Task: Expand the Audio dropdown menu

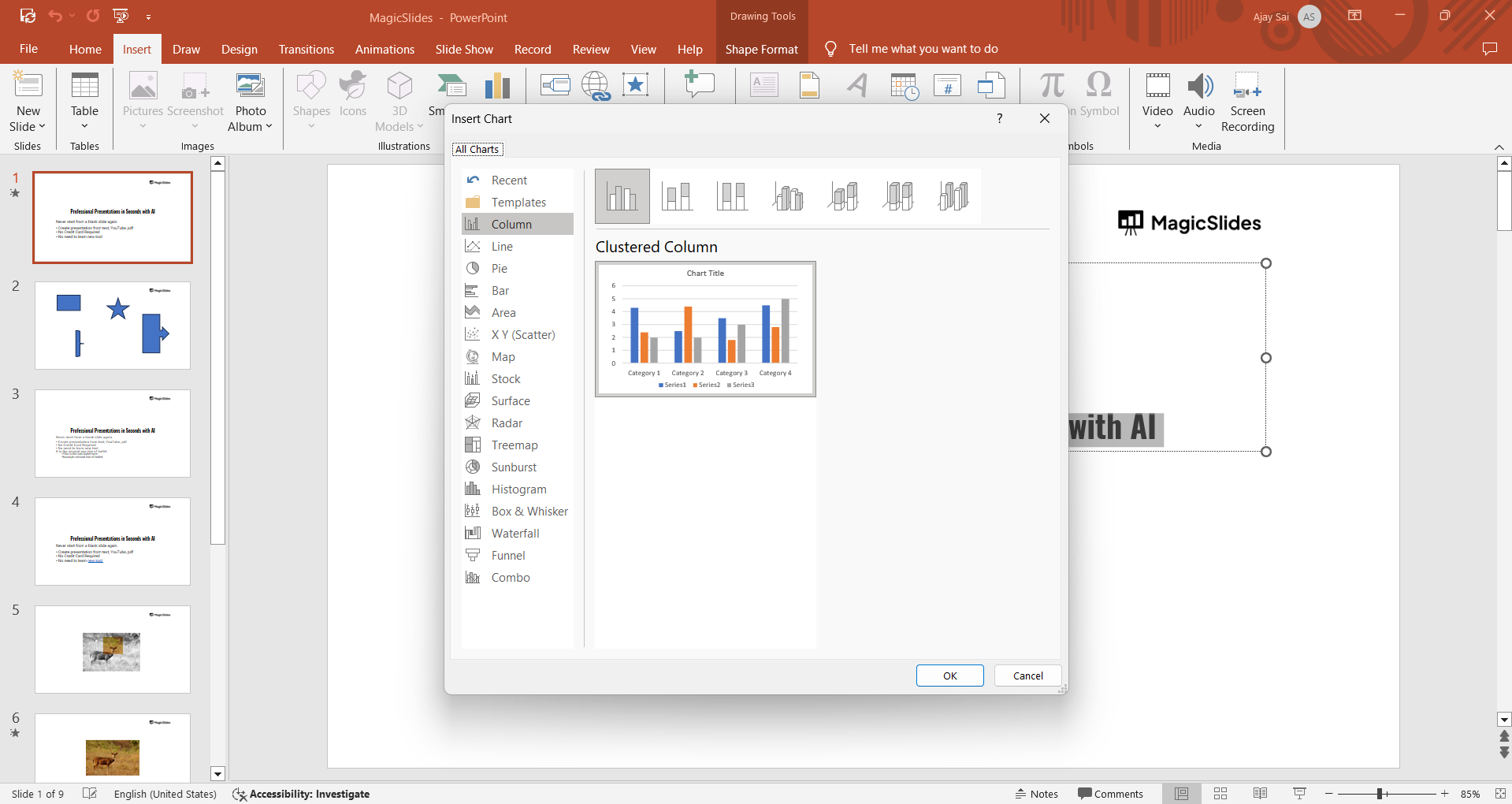Action: tap(1198, 126)
